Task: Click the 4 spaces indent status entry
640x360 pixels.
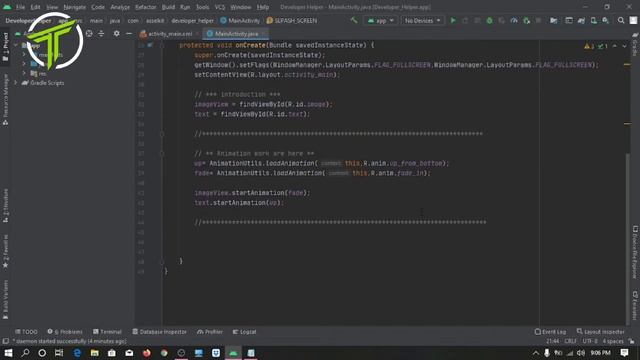Action: coord(613,341)
